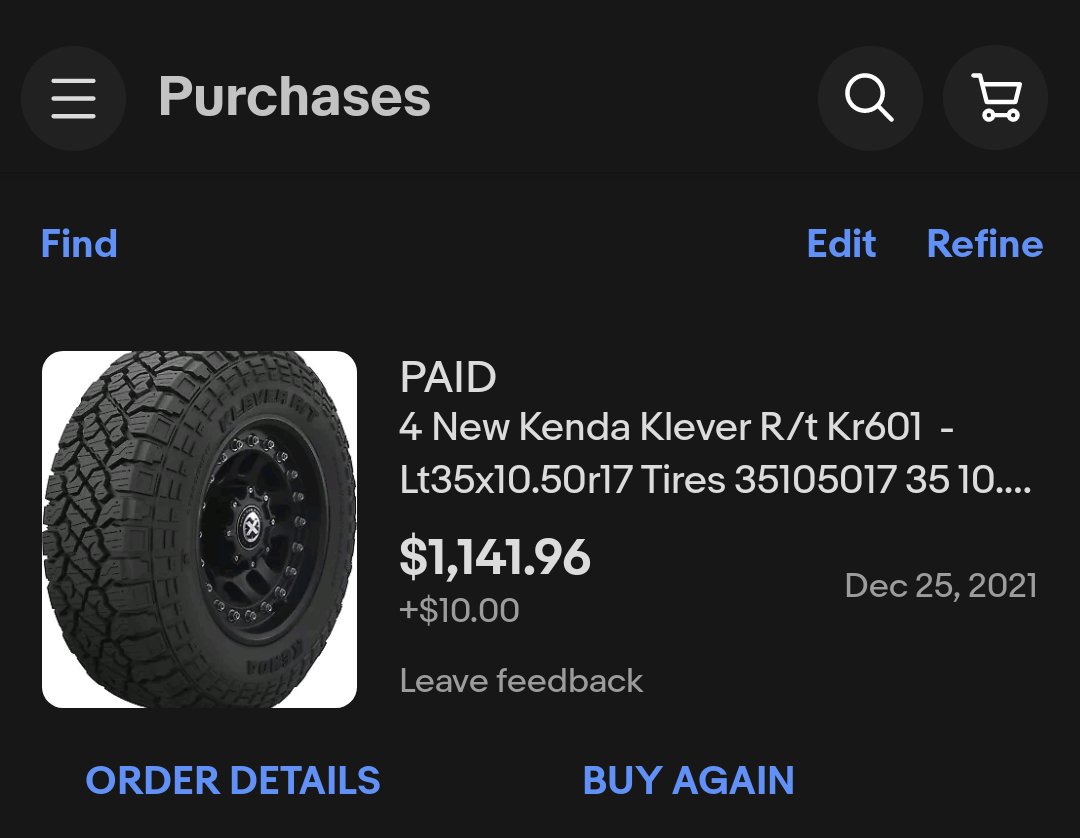Tap the Purchases page heading
Viewport: 1080px width, 838px height.
[x=295, y=96]
